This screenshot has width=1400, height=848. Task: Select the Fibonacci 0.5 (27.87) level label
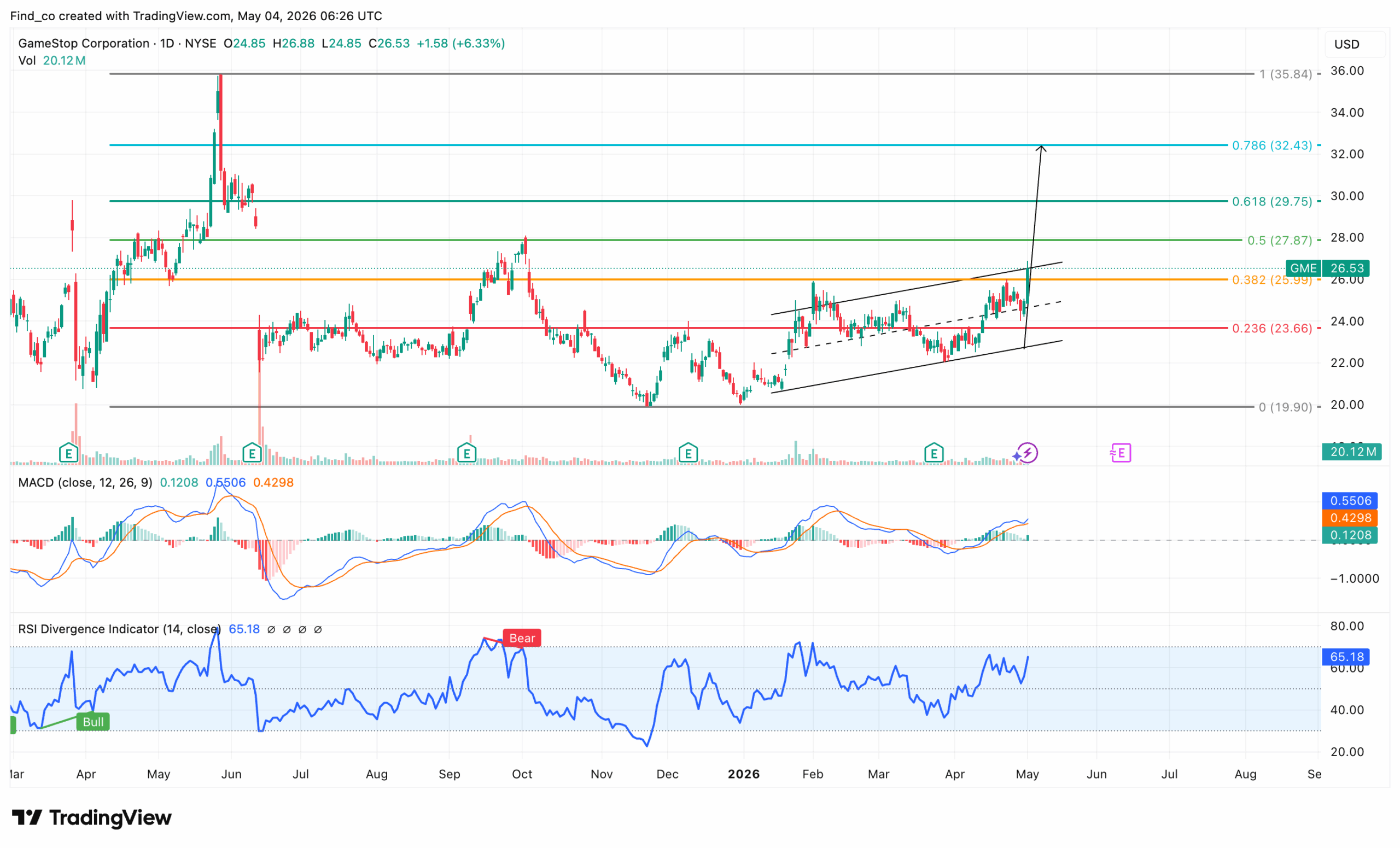(1280, 240)
